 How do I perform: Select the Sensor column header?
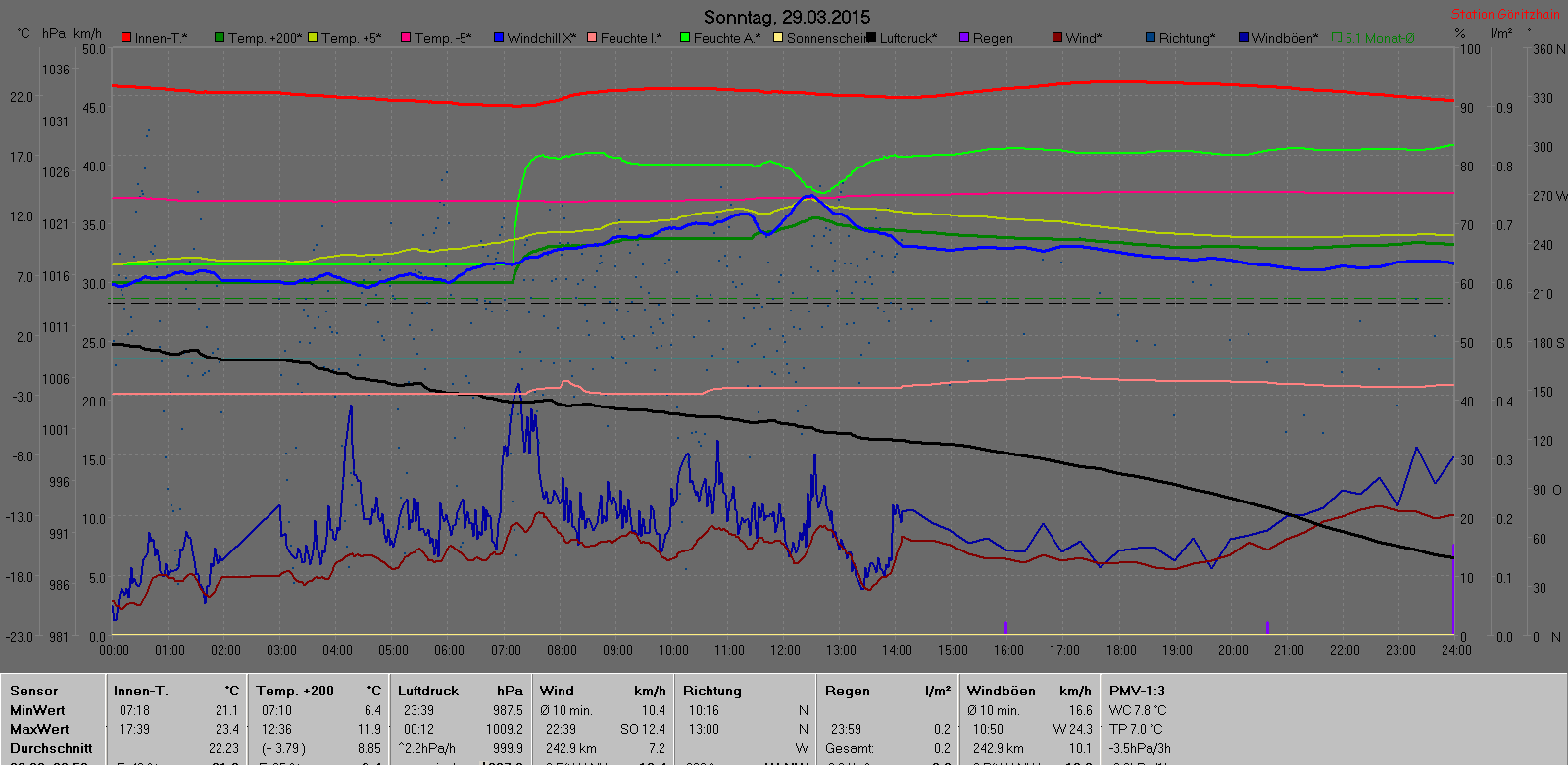[x=34, y=691]
